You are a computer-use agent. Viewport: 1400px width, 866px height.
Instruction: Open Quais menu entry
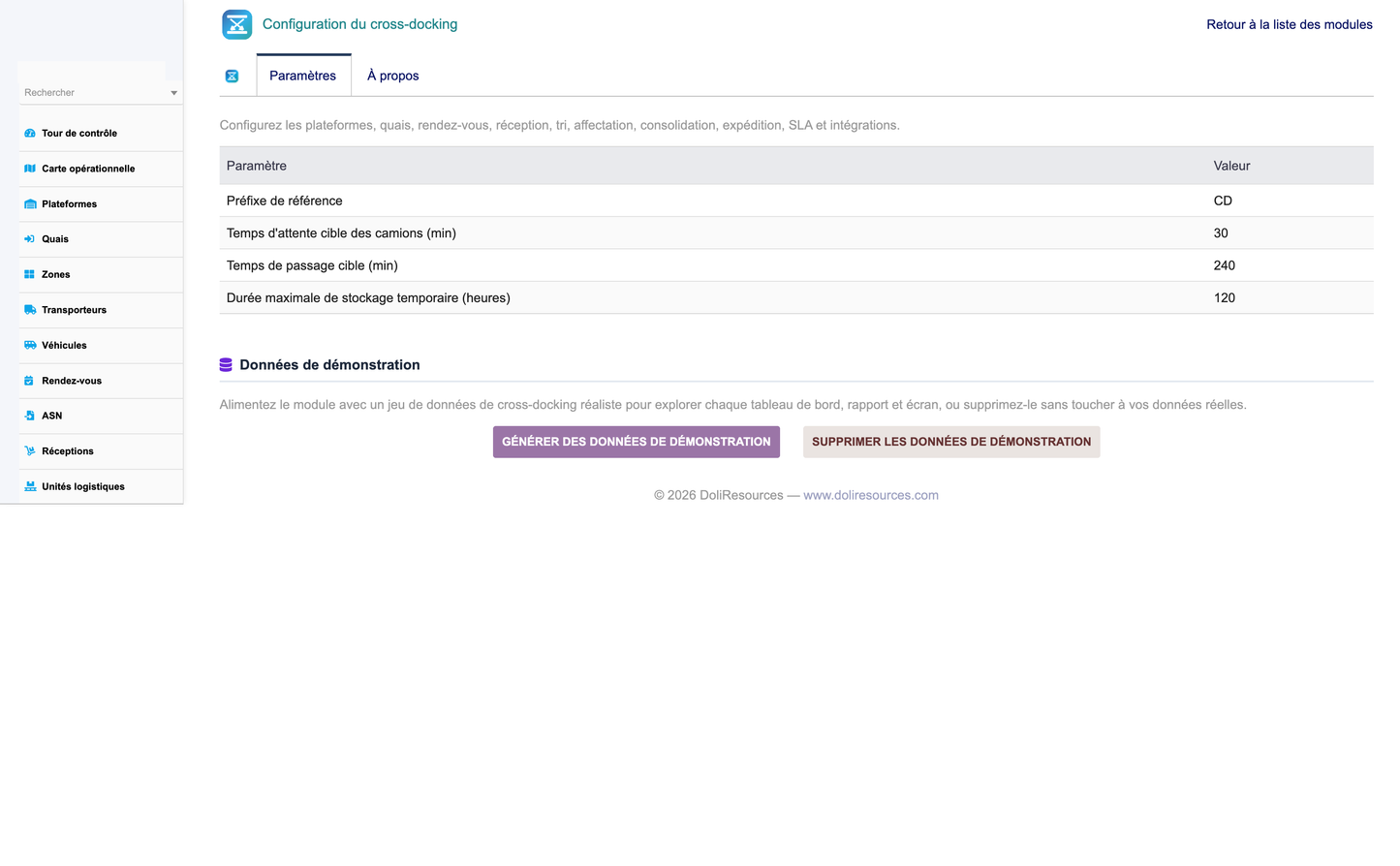(55, 239)
